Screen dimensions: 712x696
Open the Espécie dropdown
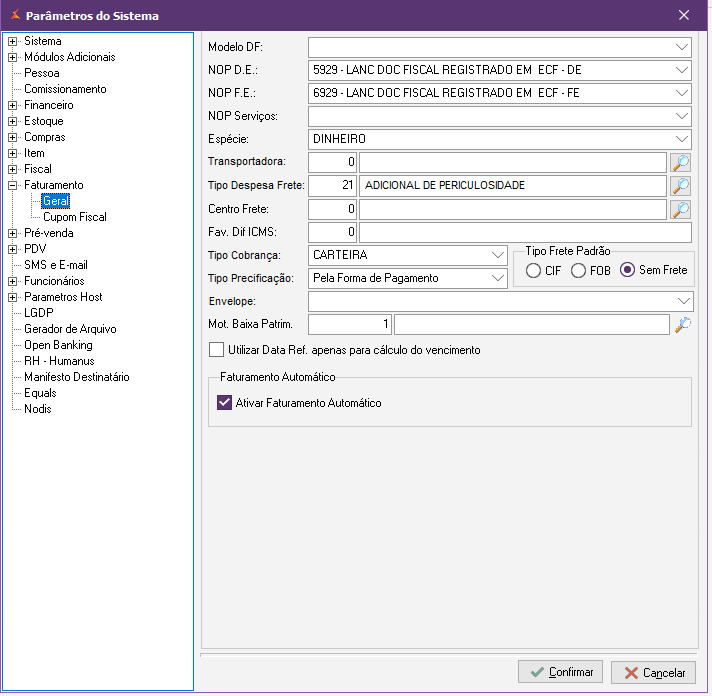tap(682, 139)
